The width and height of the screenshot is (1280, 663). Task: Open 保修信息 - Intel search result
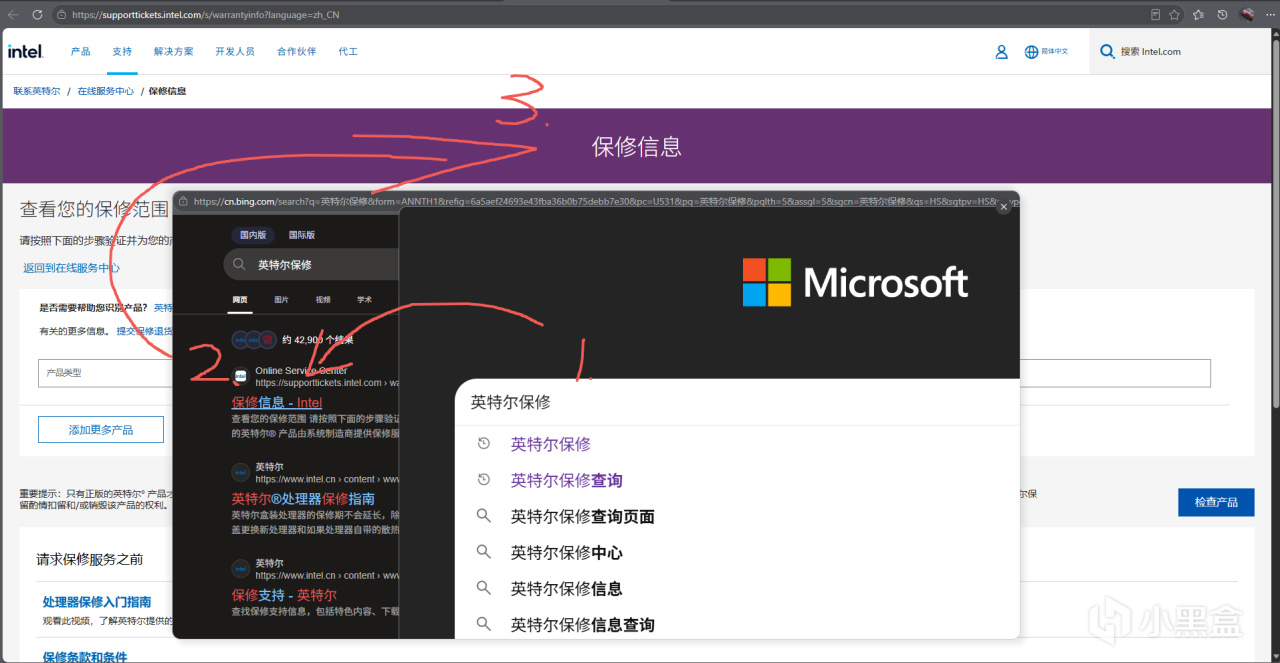(x=277, y=402)
